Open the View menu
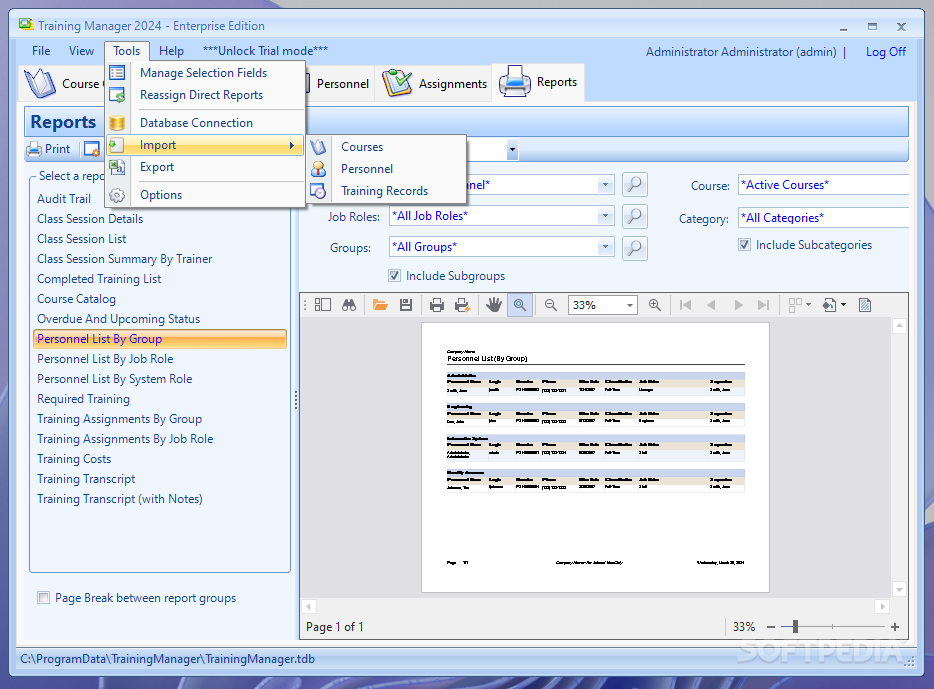This screenshot has height=689, width=934. (81, 51)
